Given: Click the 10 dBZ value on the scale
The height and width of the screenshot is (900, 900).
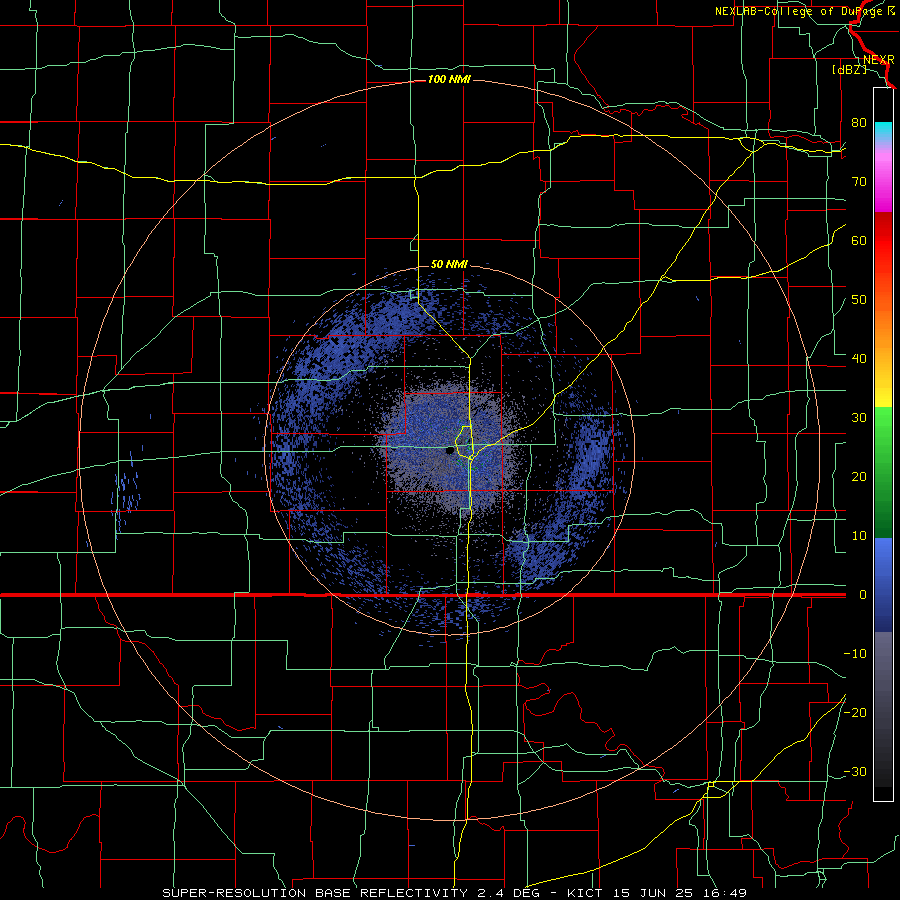Looking at the screenshot, I should point(859,536).
